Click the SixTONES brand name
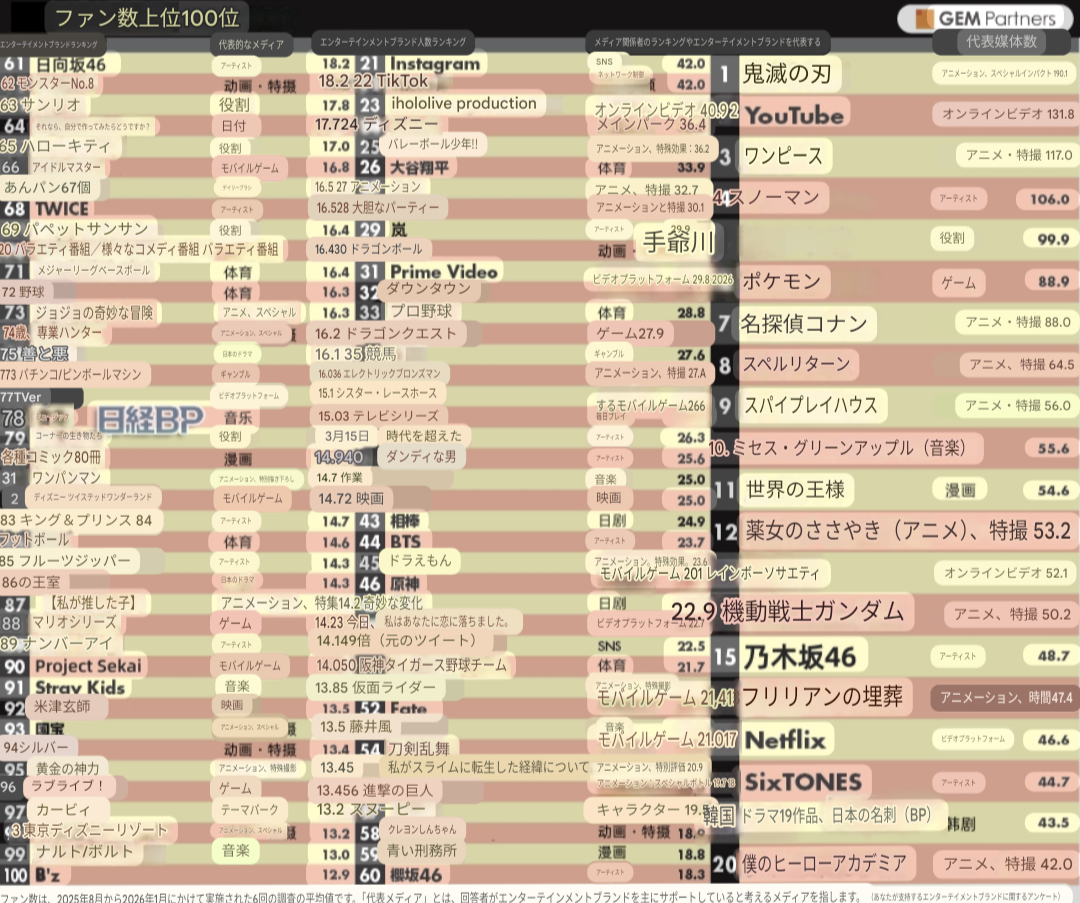Image resolution: width=1080 pixels, height=903 pixels. (x=803, y=782)
